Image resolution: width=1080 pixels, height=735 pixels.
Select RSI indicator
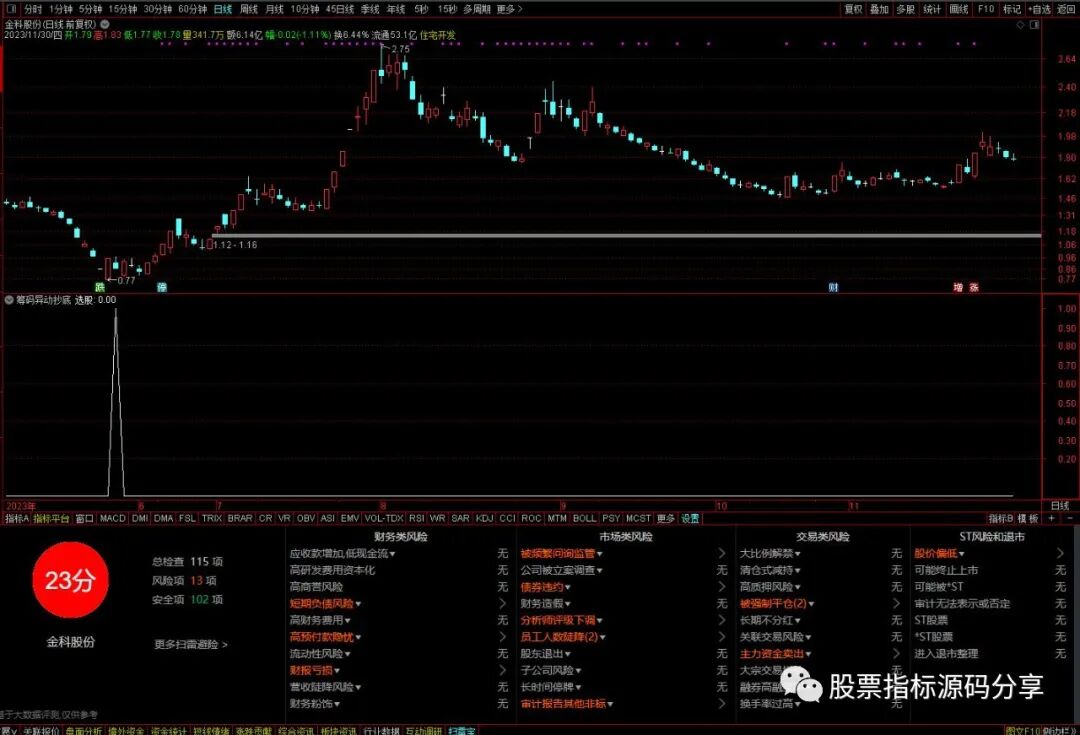click(417, 518)
